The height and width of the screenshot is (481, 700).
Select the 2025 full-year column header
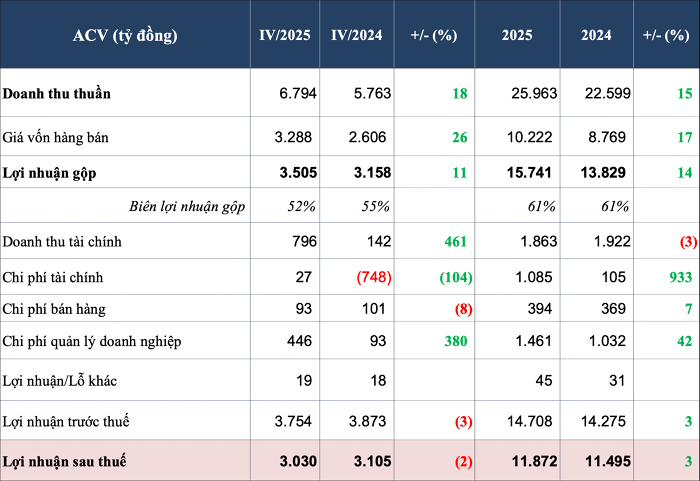(517, 35)
